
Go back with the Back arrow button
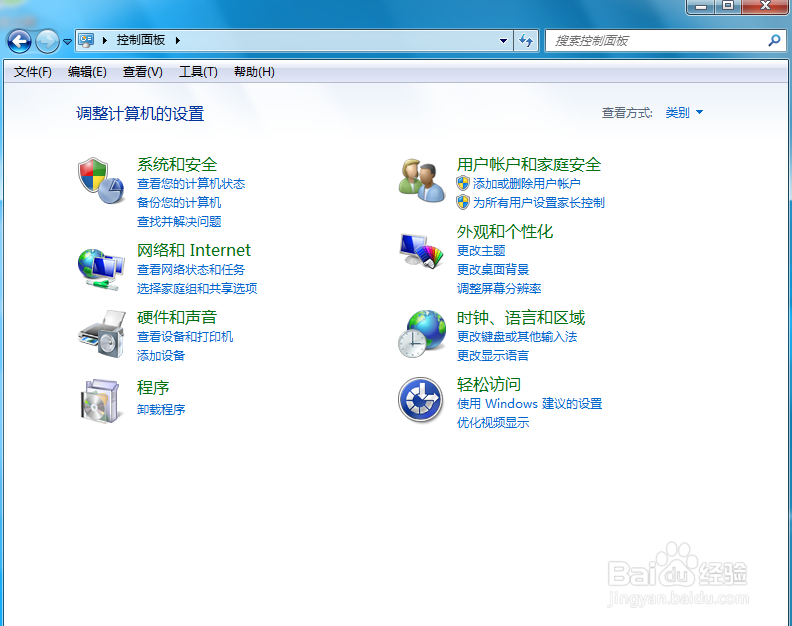(x=19, y=41)
